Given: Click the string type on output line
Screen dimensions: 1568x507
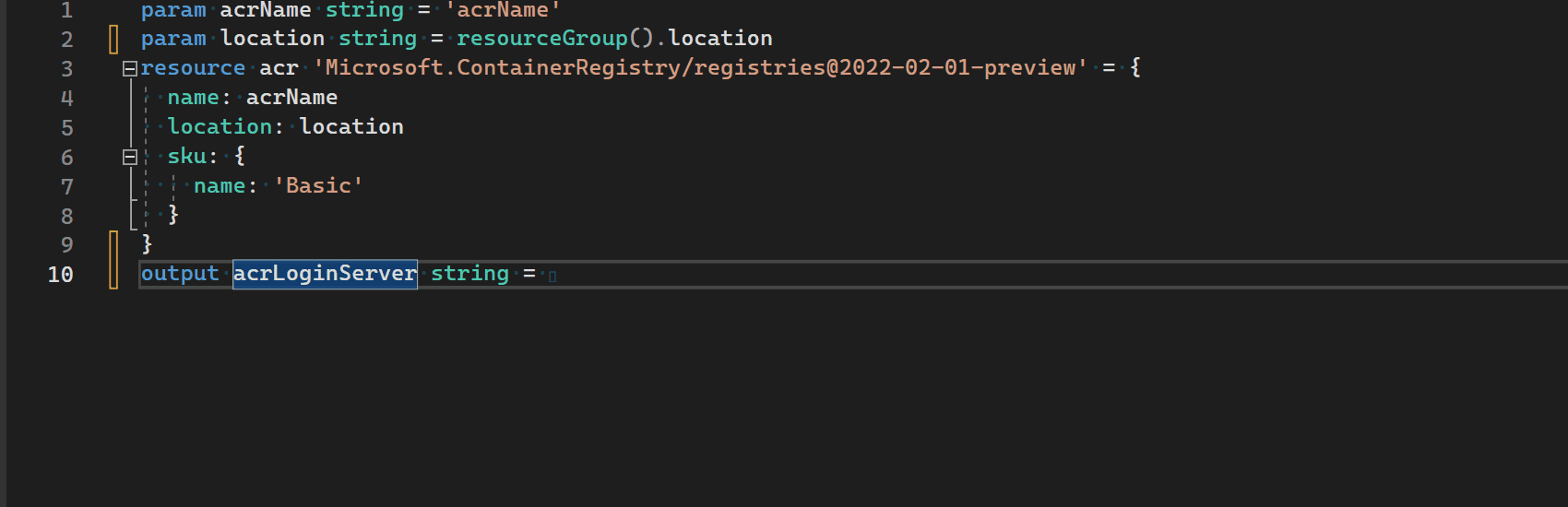Looking at the screenshot, I should click(x=469, y=274).
